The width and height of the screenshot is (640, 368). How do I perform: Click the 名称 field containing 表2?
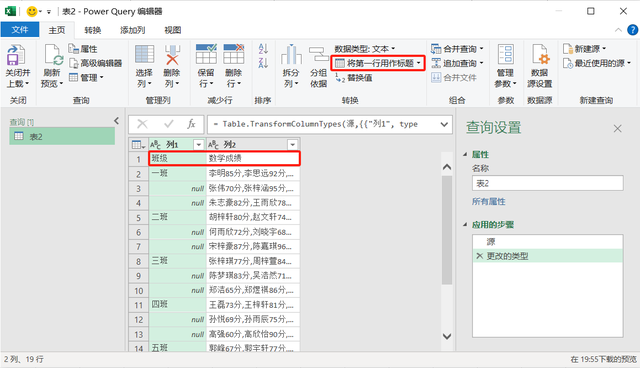(548, 183)
